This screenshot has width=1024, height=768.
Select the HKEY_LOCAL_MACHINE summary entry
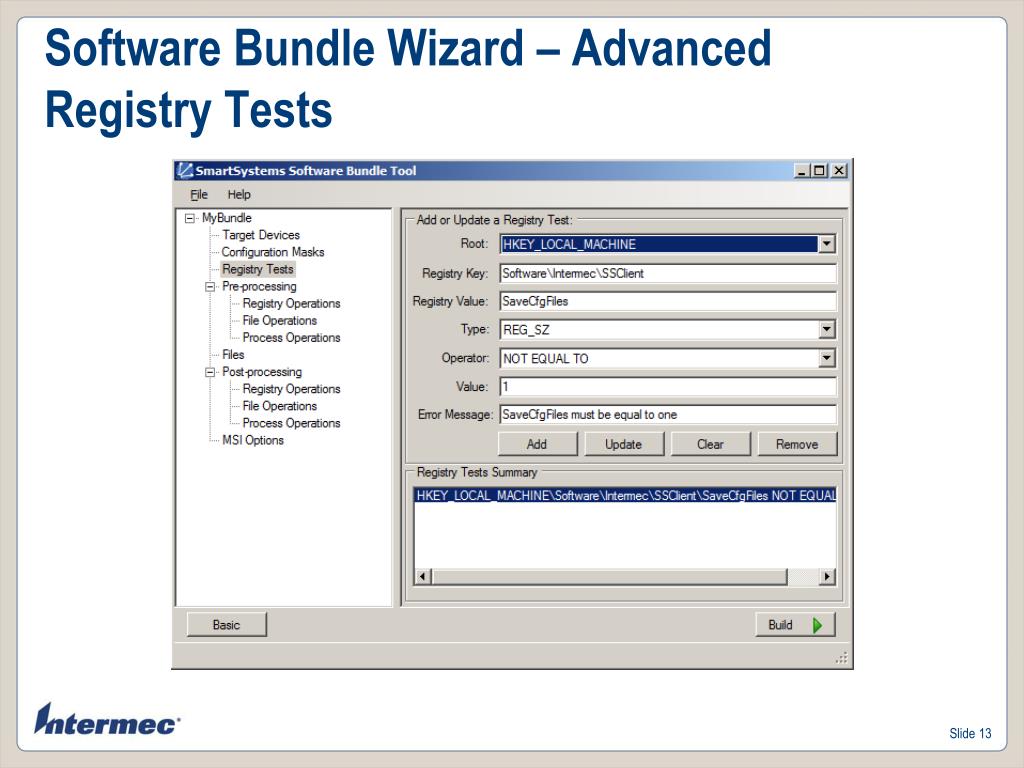[625, 496]
